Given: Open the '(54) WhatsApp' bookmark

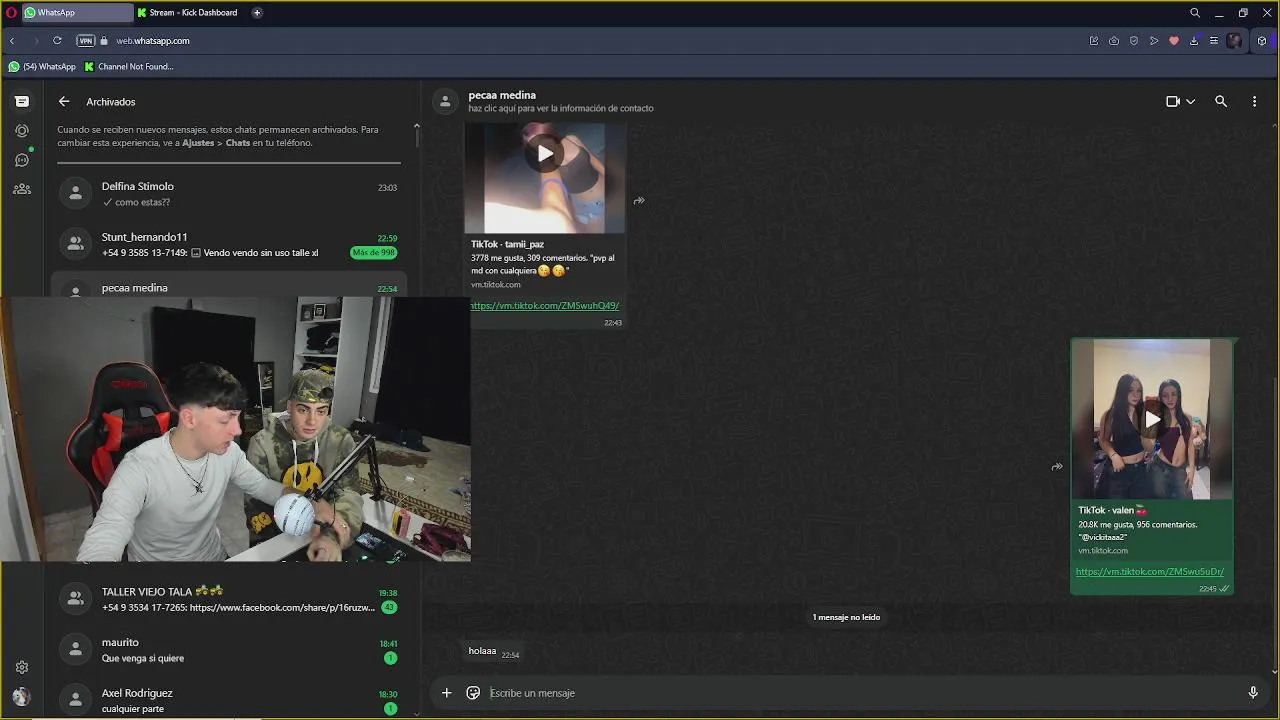Looking at the screenshot, I should (42, 67).
